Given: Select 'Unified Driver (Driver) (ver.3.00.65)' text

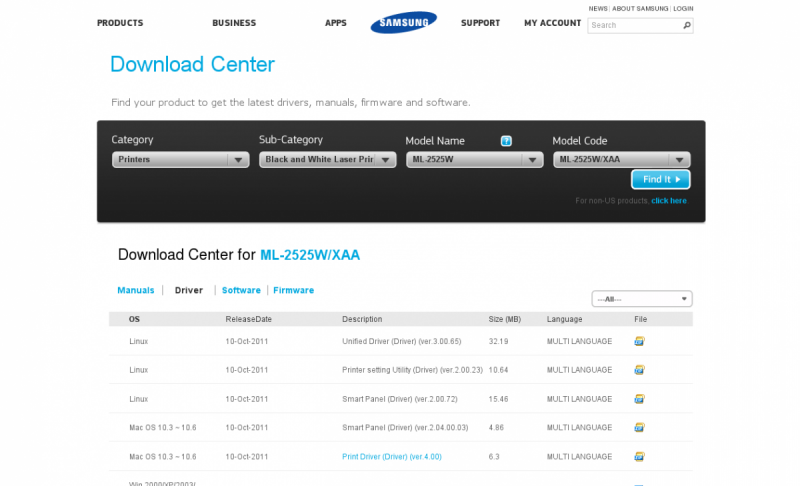Looking at the screenshot, I should tap(402, 341).
